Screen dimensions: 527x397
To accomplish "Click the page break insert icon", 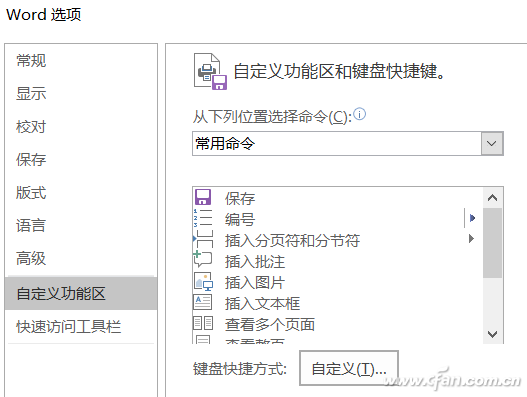I will [x=203, y=239].
